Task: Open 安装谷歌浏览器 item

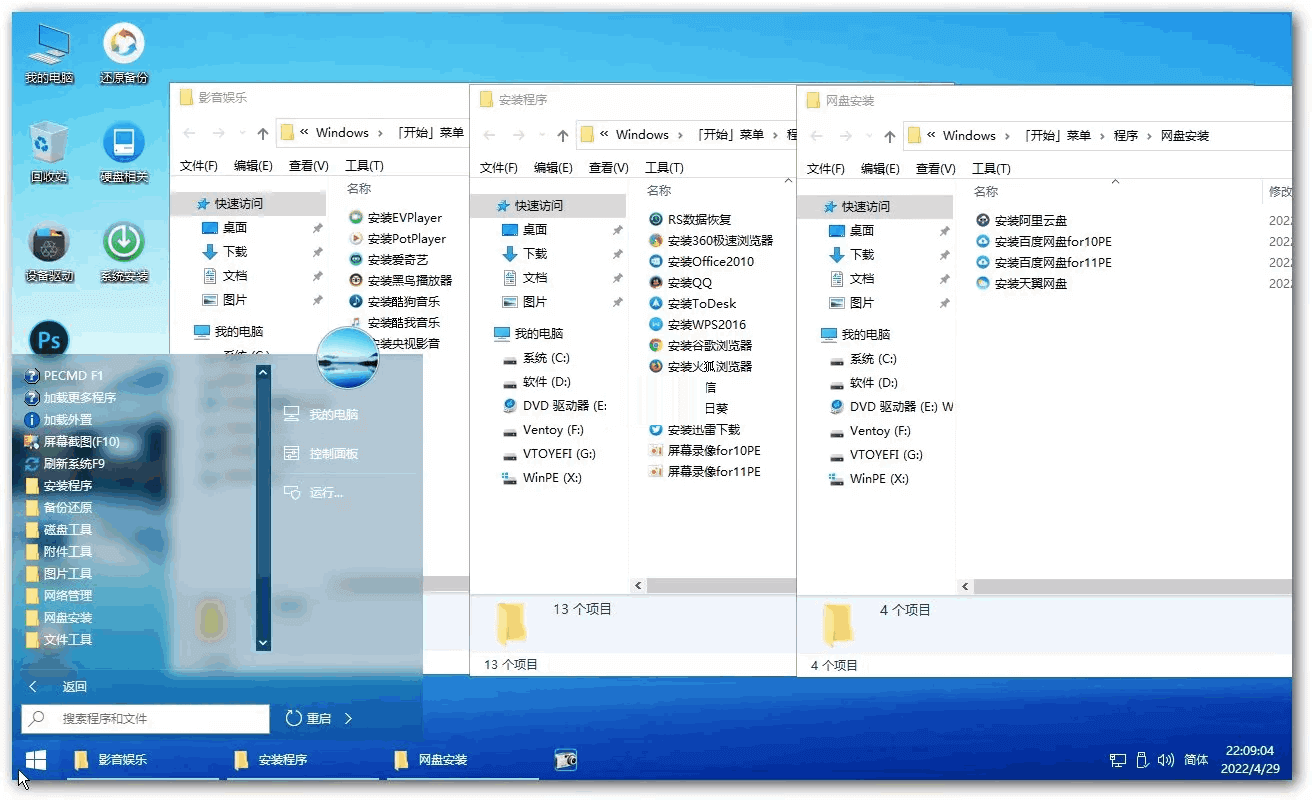Action: click(700, 345)
